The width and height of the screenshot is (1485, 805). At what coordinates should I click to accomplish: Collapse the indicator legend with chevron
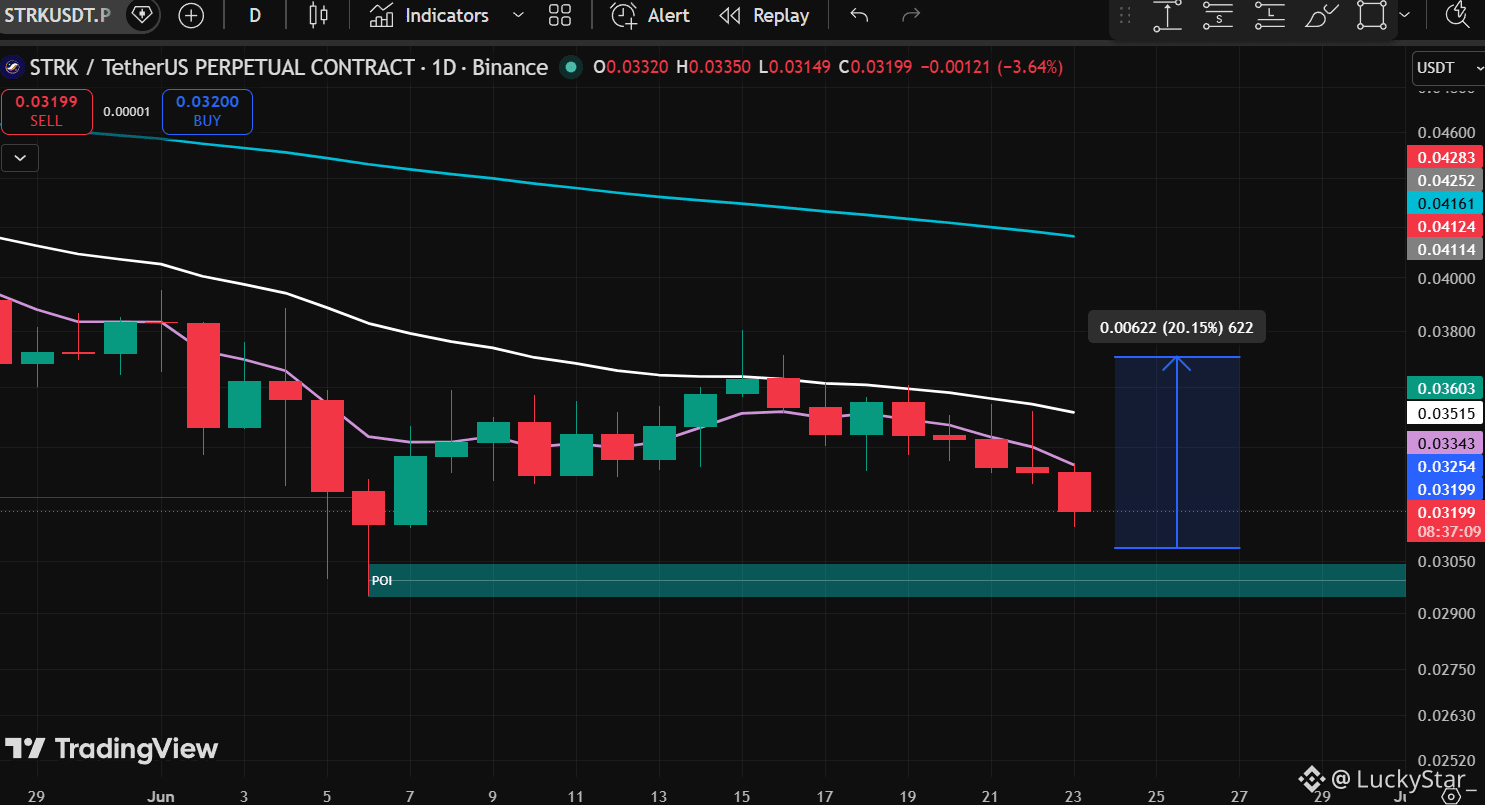20,157
